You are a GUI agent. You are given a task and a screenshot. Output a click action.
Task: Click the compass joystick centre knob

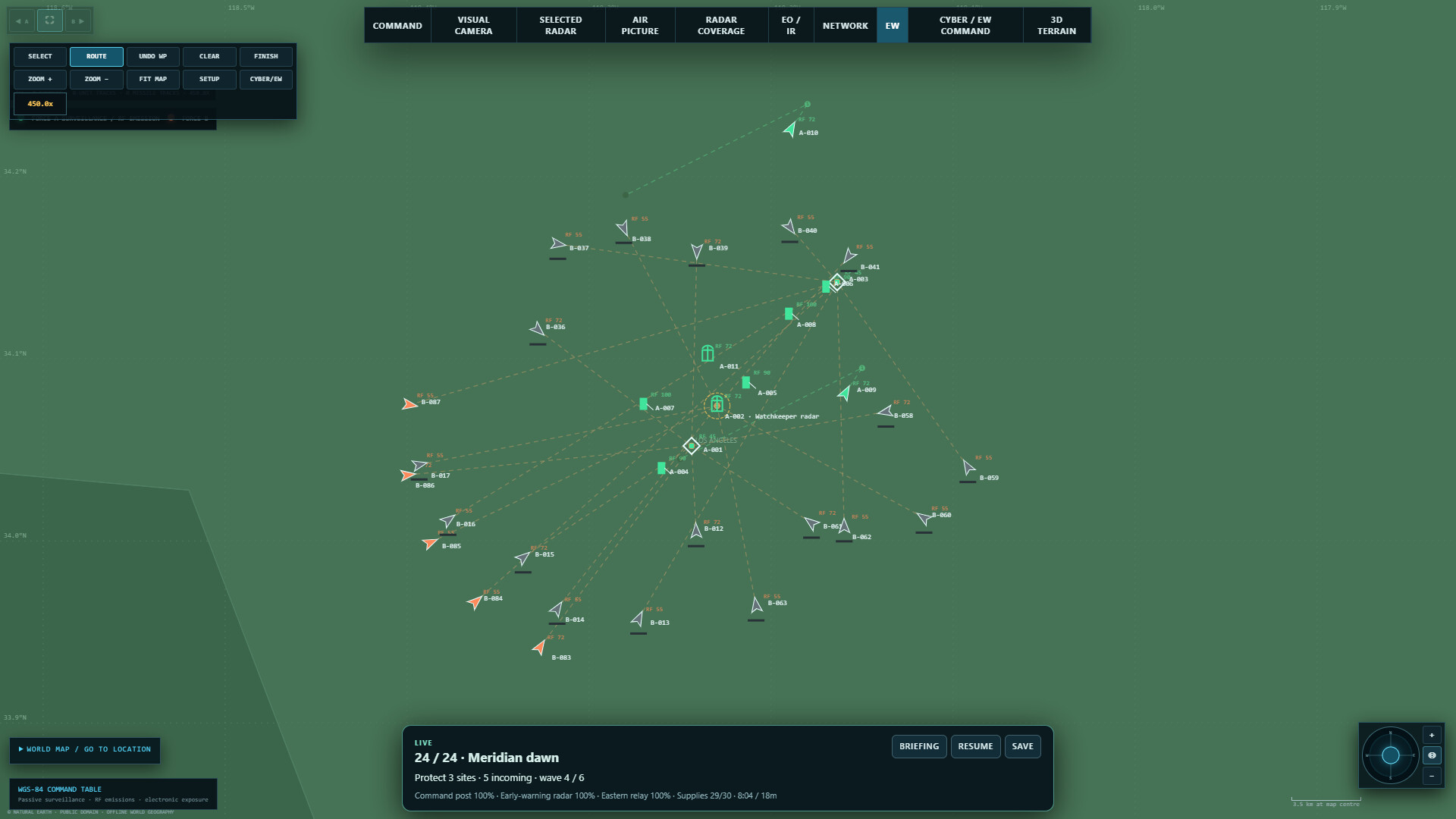pos(1390,755)
